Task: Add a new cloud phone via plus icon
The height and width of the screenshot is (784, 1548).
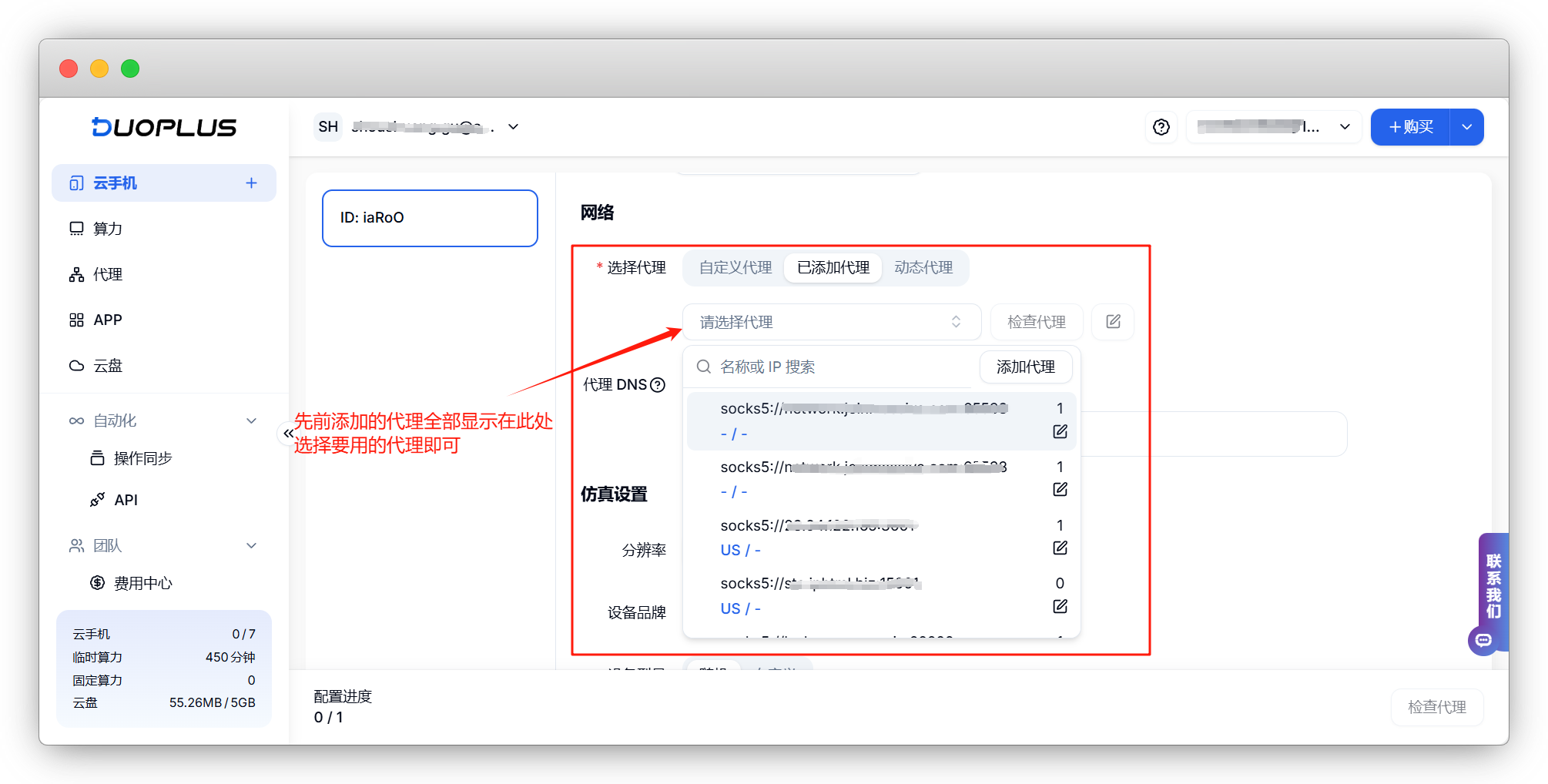Action: pos(251,183)
